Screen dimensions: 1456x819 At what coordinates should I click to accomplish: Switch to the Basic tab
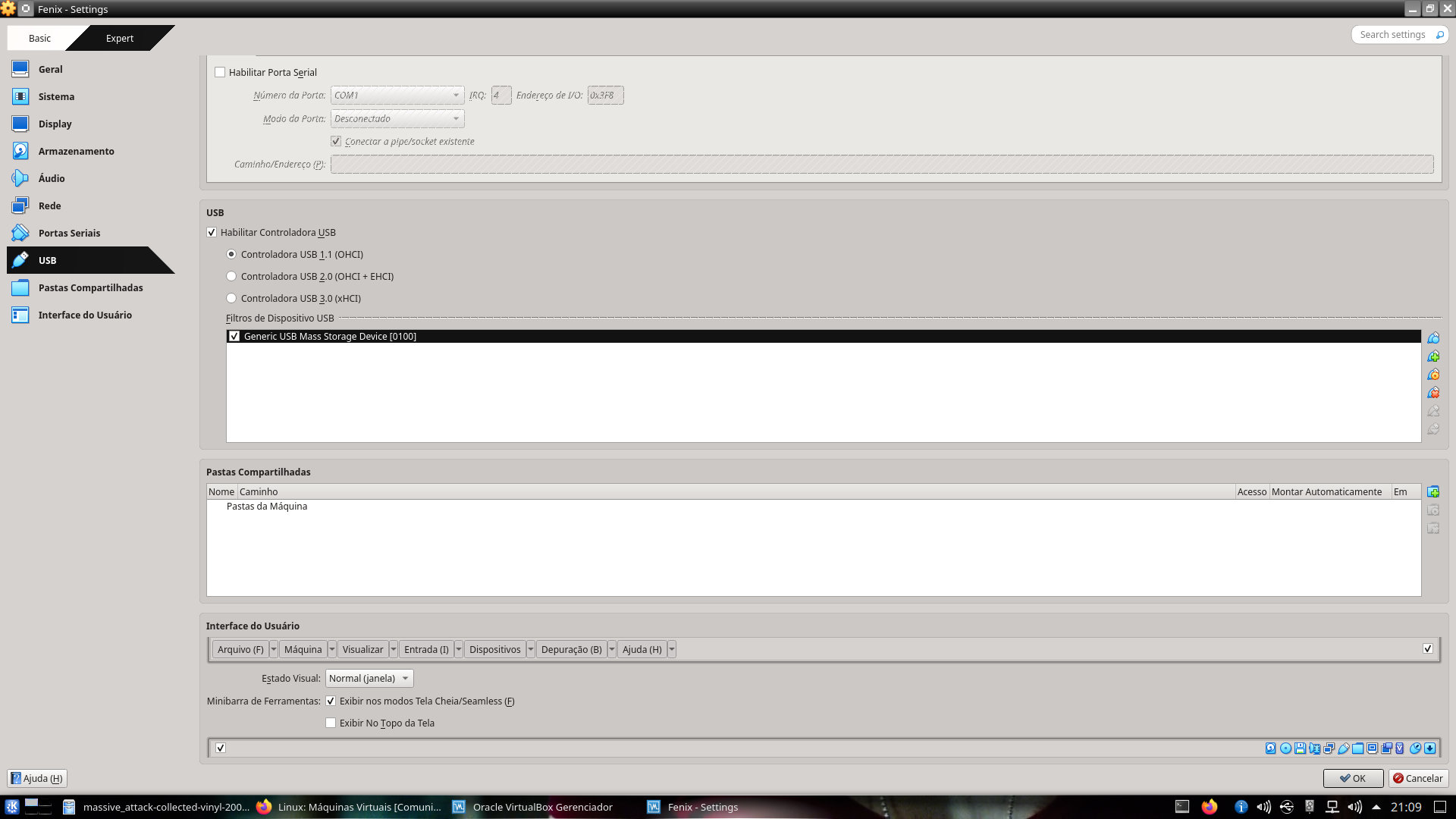(x=39, y=38)
